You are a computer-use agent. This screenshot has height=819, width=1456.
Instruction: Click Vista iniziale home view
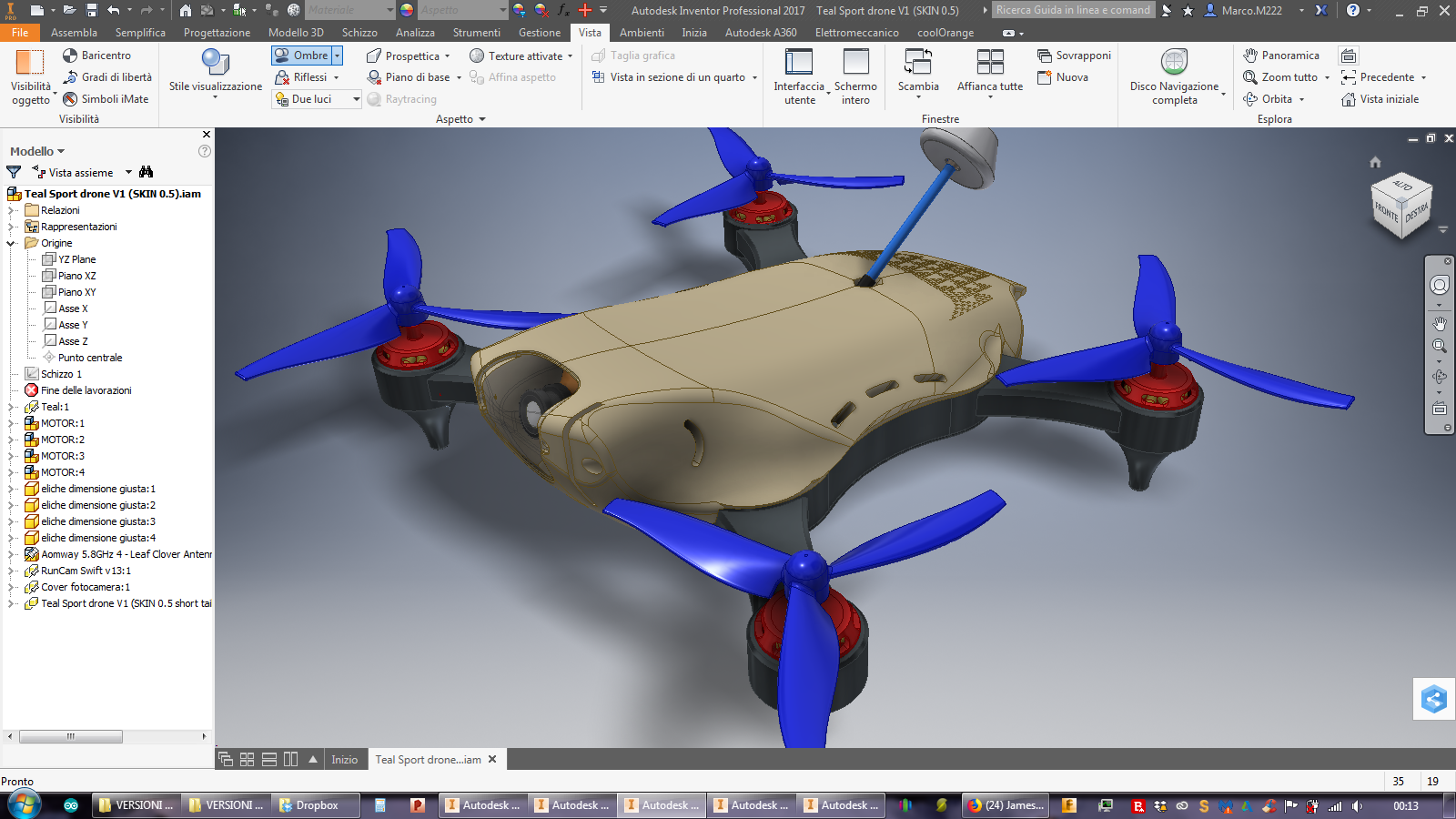tap(1380, 99)
